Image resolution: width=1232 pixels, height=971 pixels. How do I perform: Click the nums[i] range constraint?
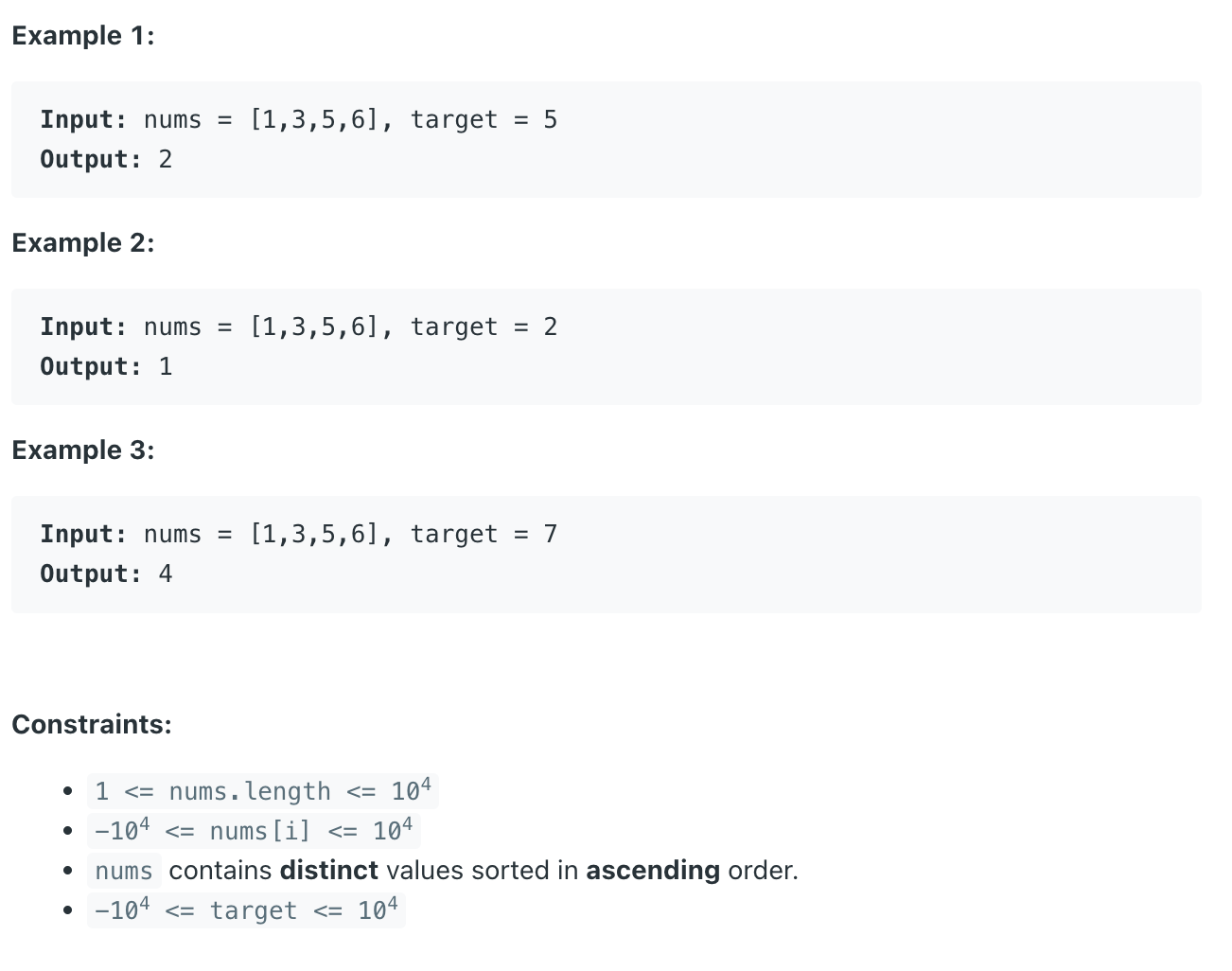254,831
